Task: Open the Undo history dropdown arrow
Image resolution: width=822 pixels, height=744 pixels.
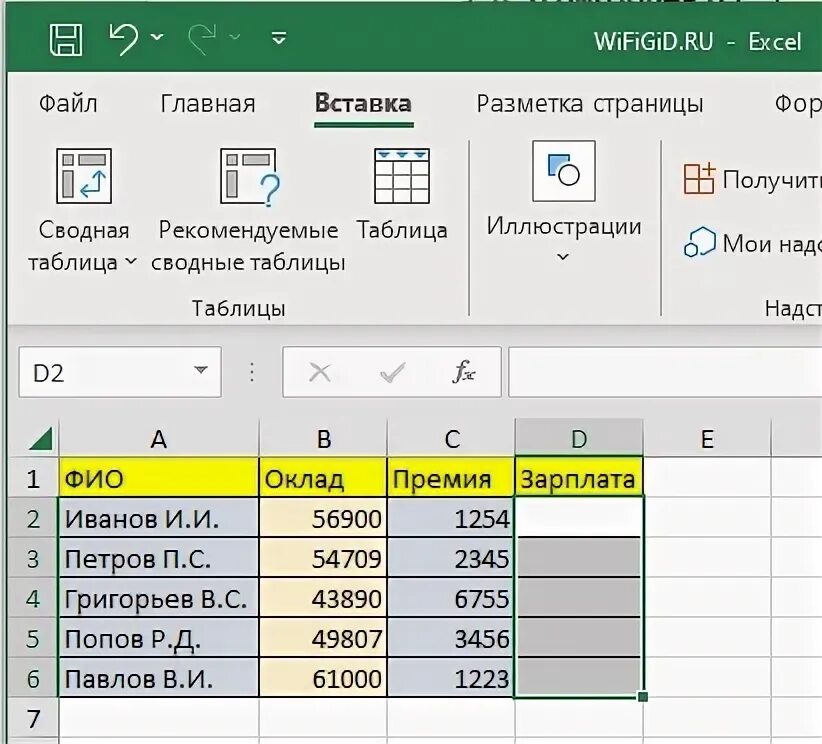Action: (157, 37)
